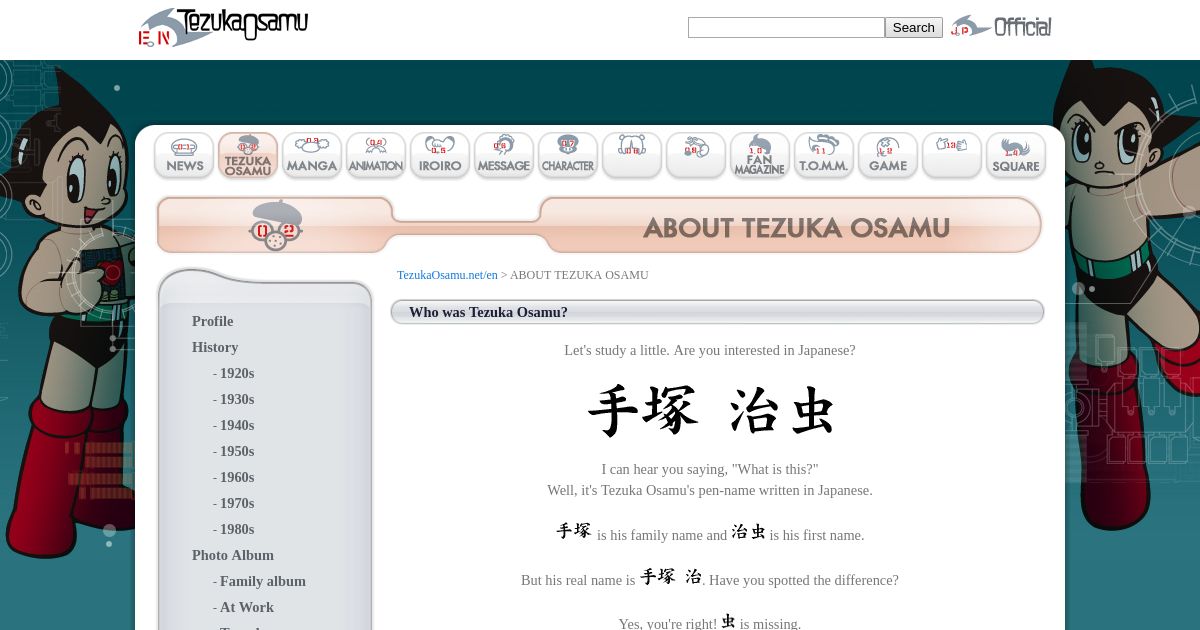
Task: Click the unlabeled navigation icon numbered 09
Action: click(x=696, y=156)
